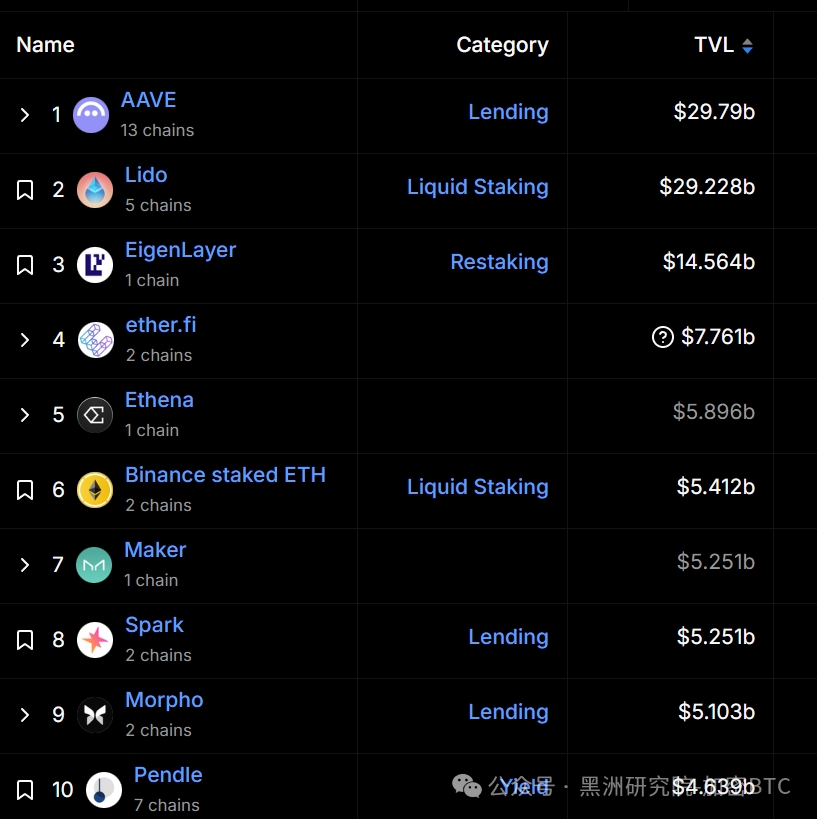
Task: Expand the Morpho row chevron
Action: pyautogui.click(x=25, y=715)
